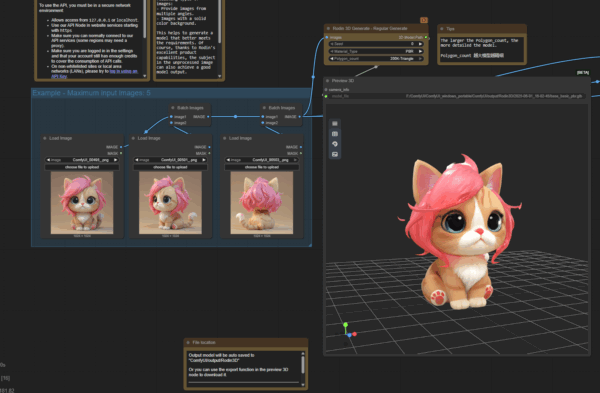Viewport: 600px width, 393px height.
Task: Click the Rodin 3D Generate - Regular Generate title bar
Action: [x=376, y=28]
